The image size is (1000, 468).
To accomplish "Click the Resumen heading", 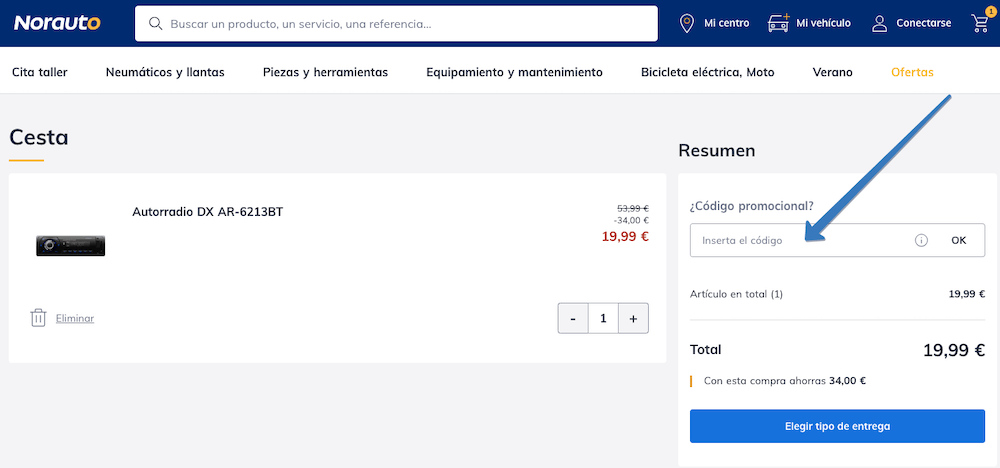I will tap(717, 150).
